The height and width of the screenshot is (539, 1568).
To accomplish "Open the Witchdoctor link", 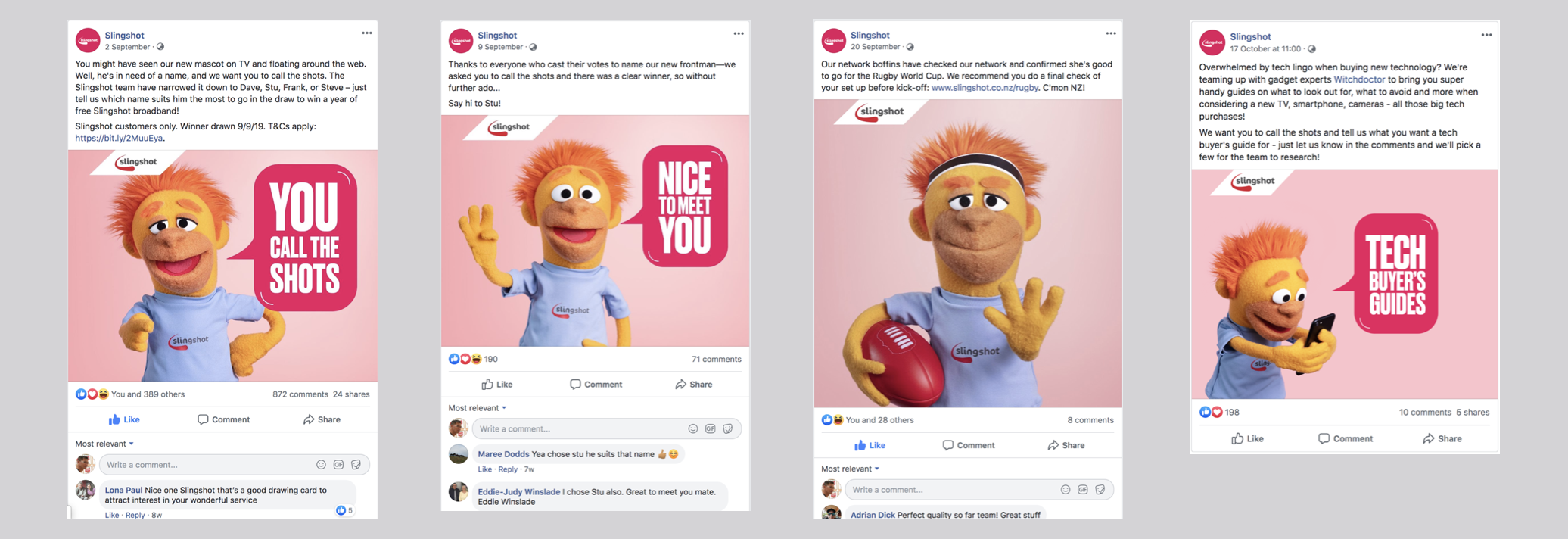I will [x=1359, y=79].
